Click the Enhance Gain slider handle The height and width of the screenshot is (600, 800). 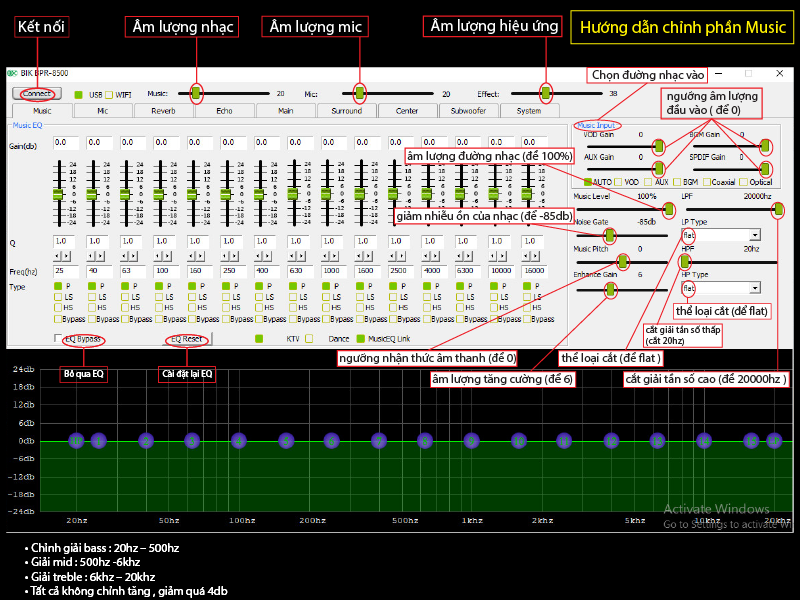point(610,290)
